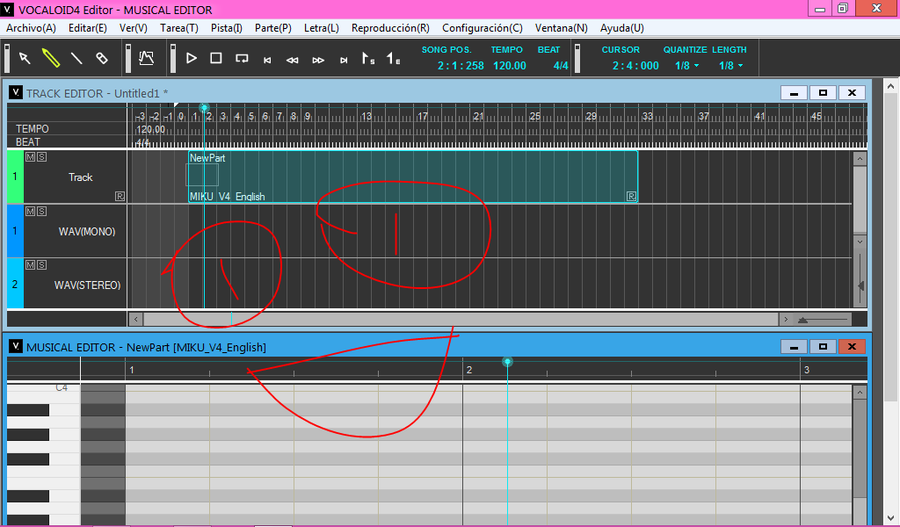Select the yellow pencil tool
This screenshot has width=900, height=527.
point(51,58)
